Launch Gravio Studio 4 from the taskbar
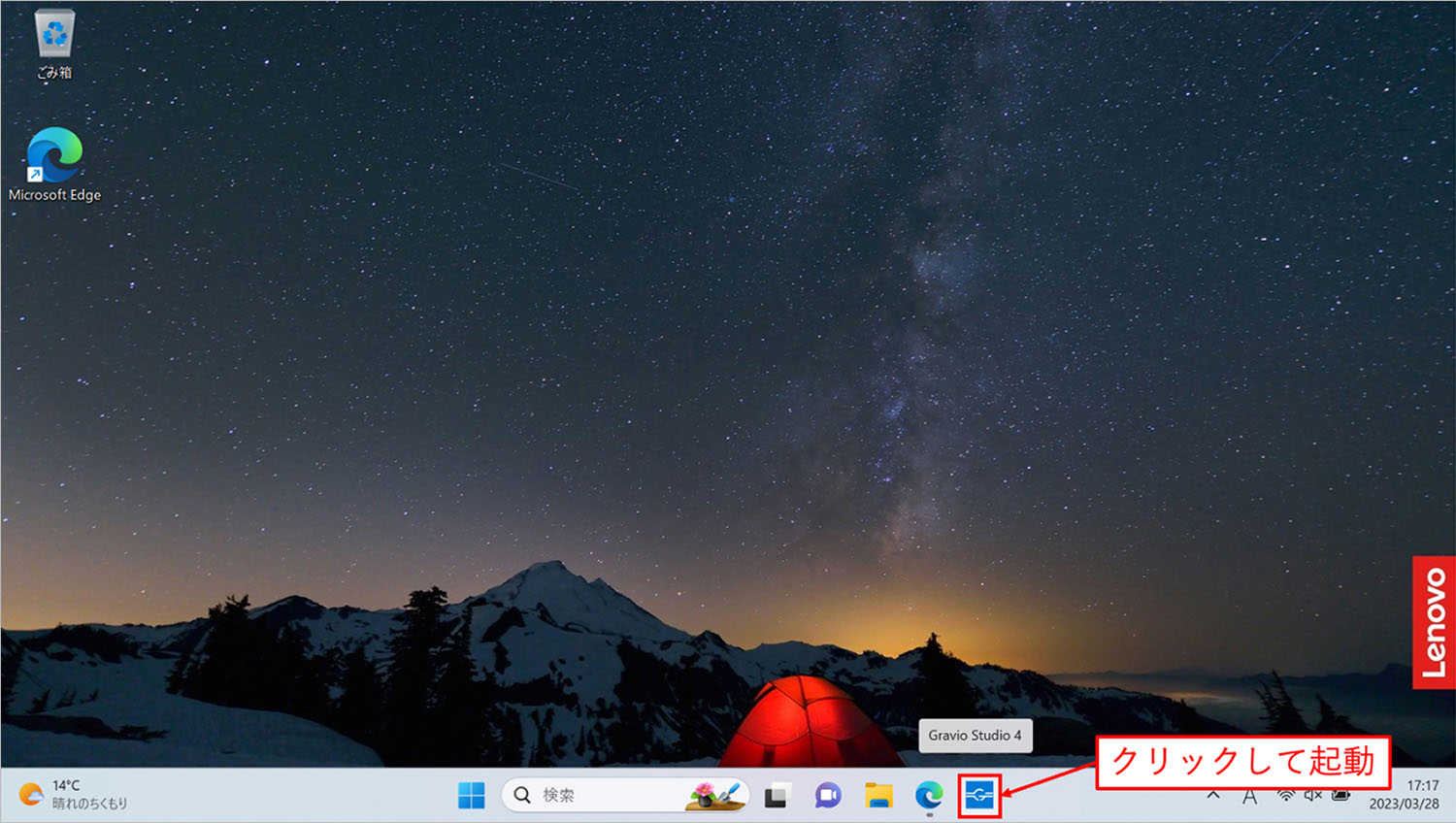 coord(978,796)
